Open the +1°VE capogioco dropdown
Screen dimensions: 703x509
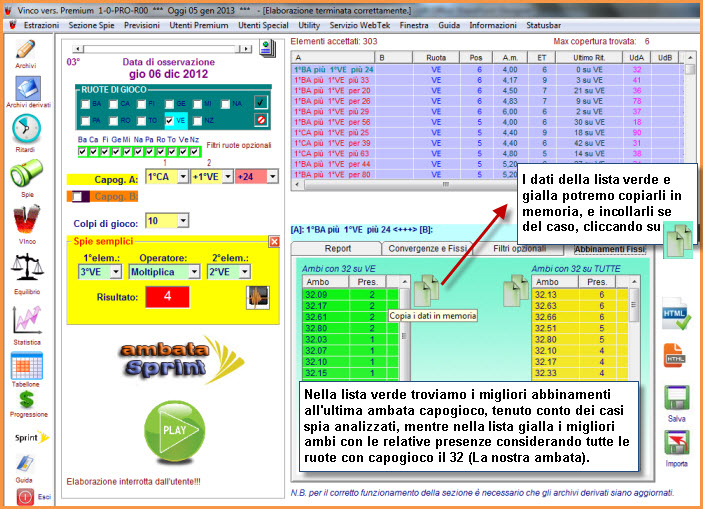[x=228, y=177]
